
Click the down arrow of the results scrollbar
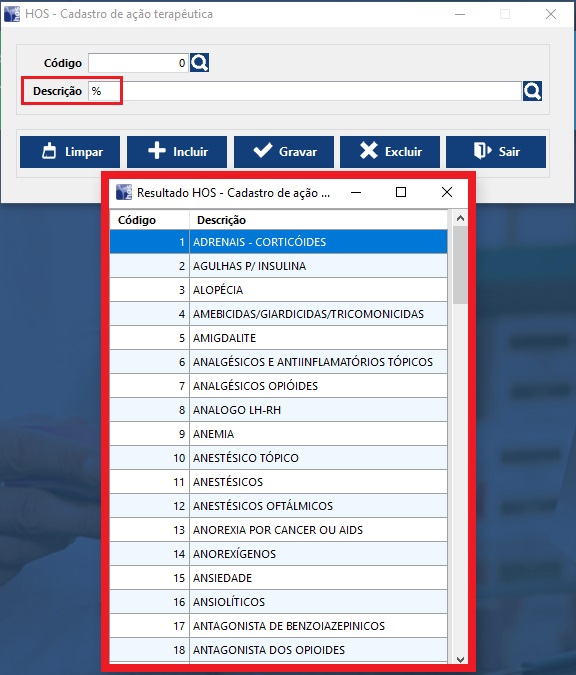460,659
